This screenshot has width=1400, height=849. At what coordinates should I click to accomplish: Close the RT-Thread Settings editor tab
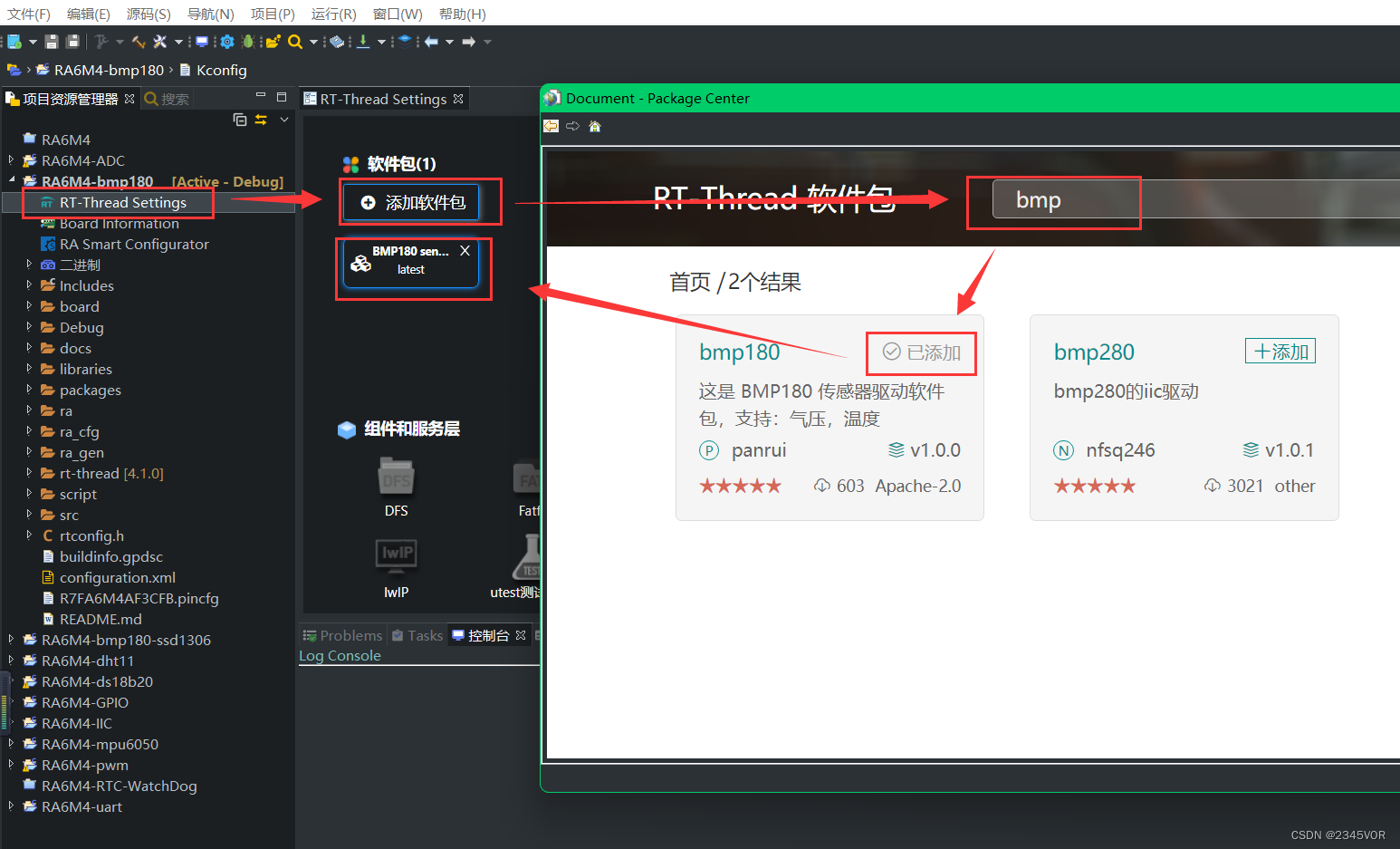click(x=458, y=99)
